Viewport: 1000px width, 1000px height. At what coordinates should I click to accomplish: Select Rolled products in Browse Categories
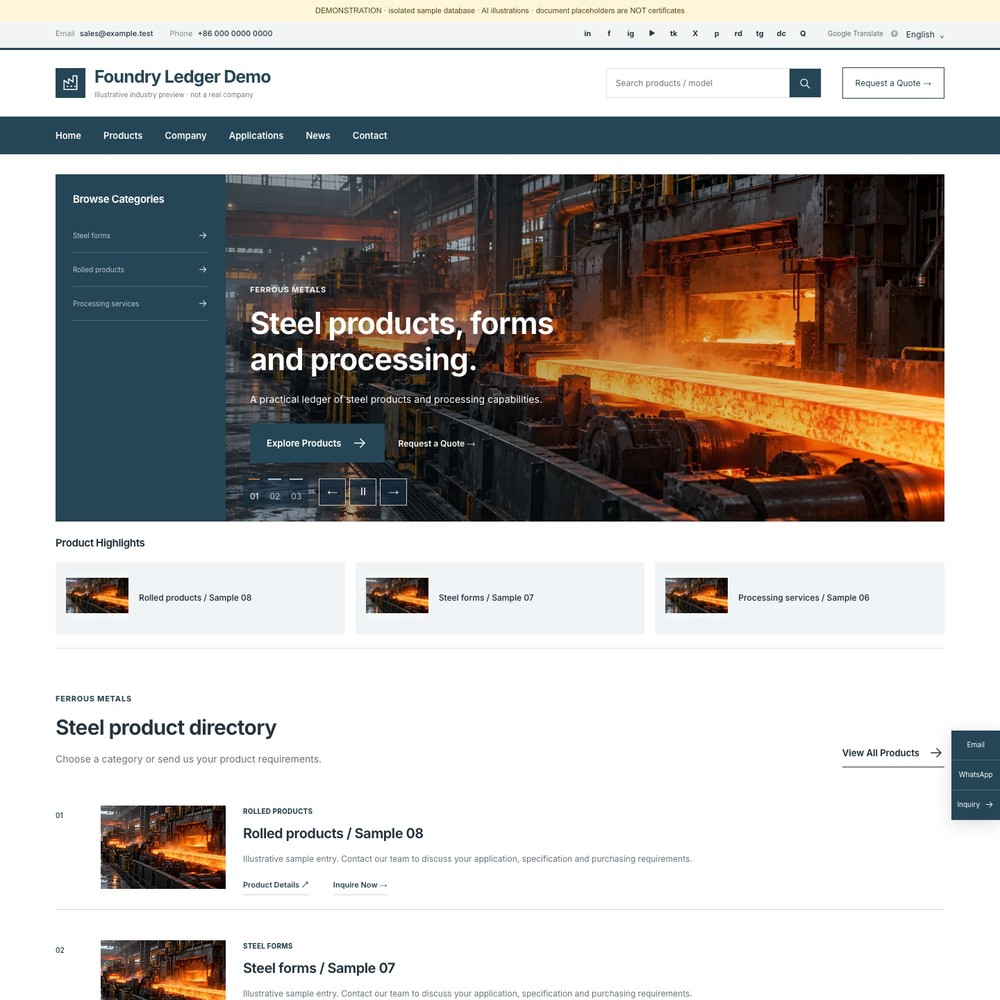[x=140, y=269]
